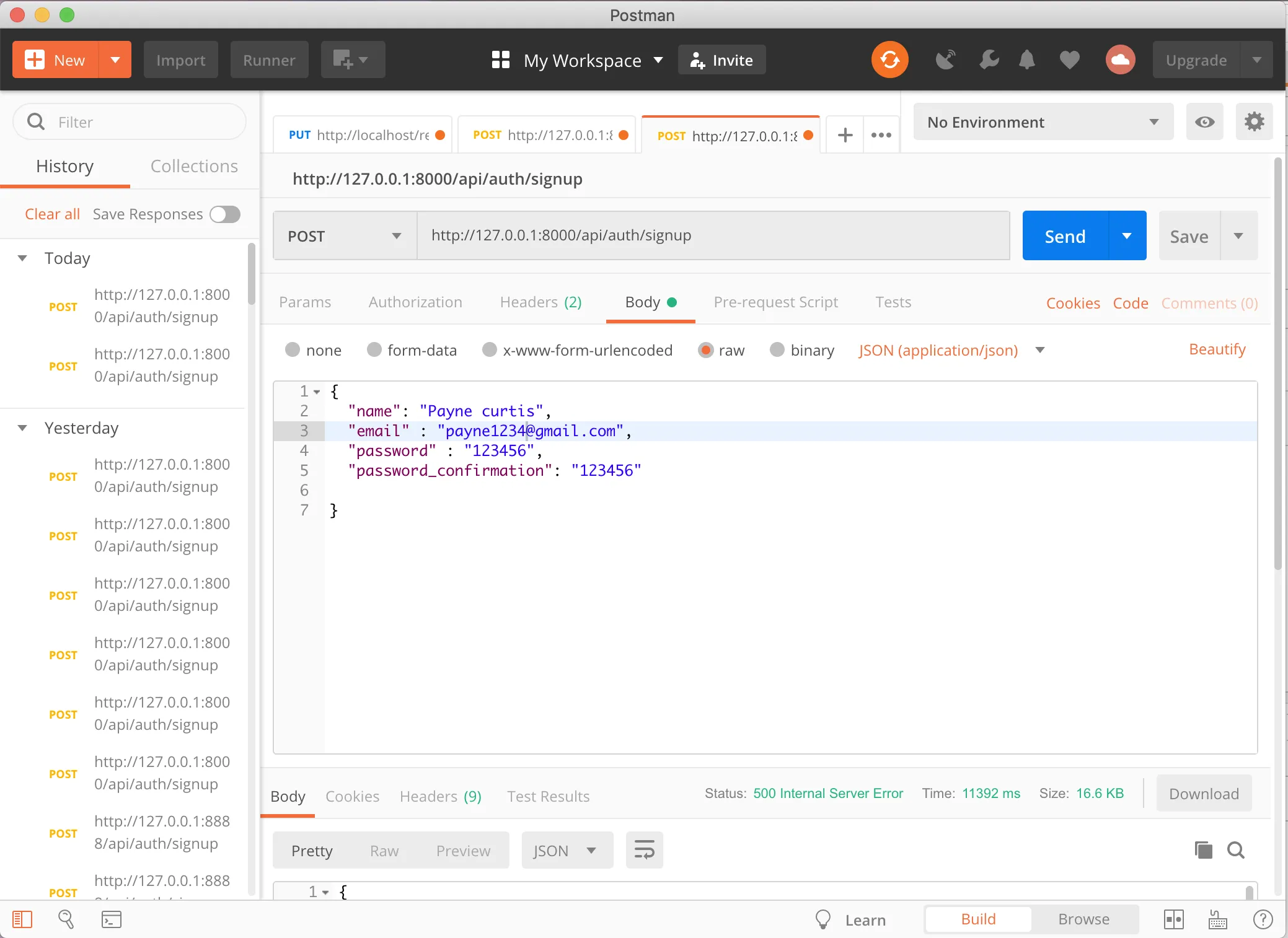Click the environment quick look eye icon
This screenshot has width=1288, height=938.
coord(1204,122)
